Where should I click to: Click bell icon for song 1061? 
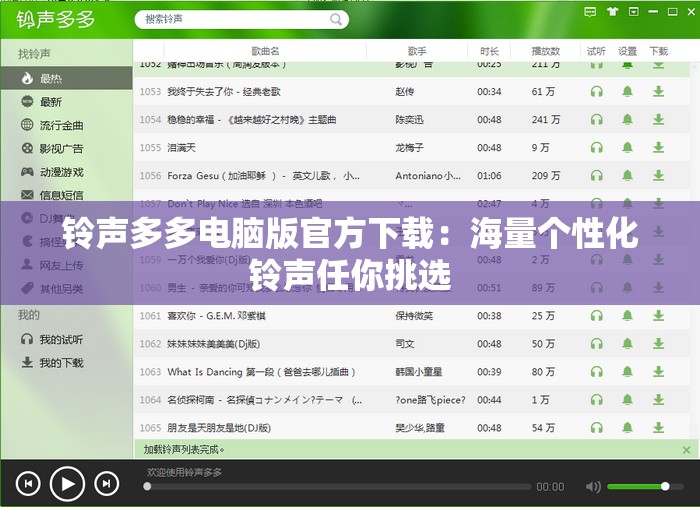(x=627, y=316)
